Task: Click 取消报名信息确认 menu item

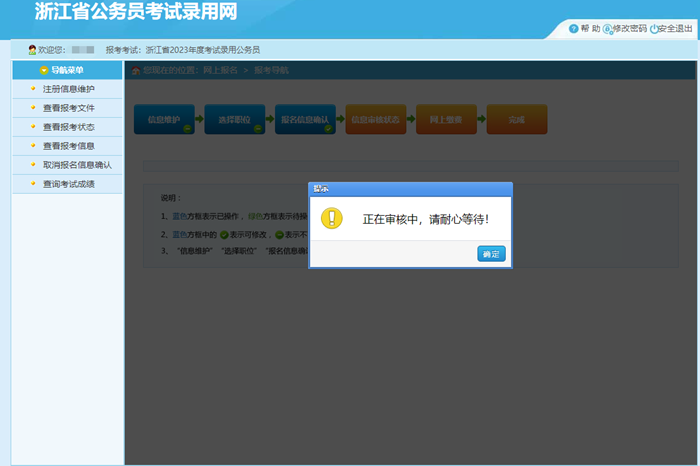Action: [77, 165]
